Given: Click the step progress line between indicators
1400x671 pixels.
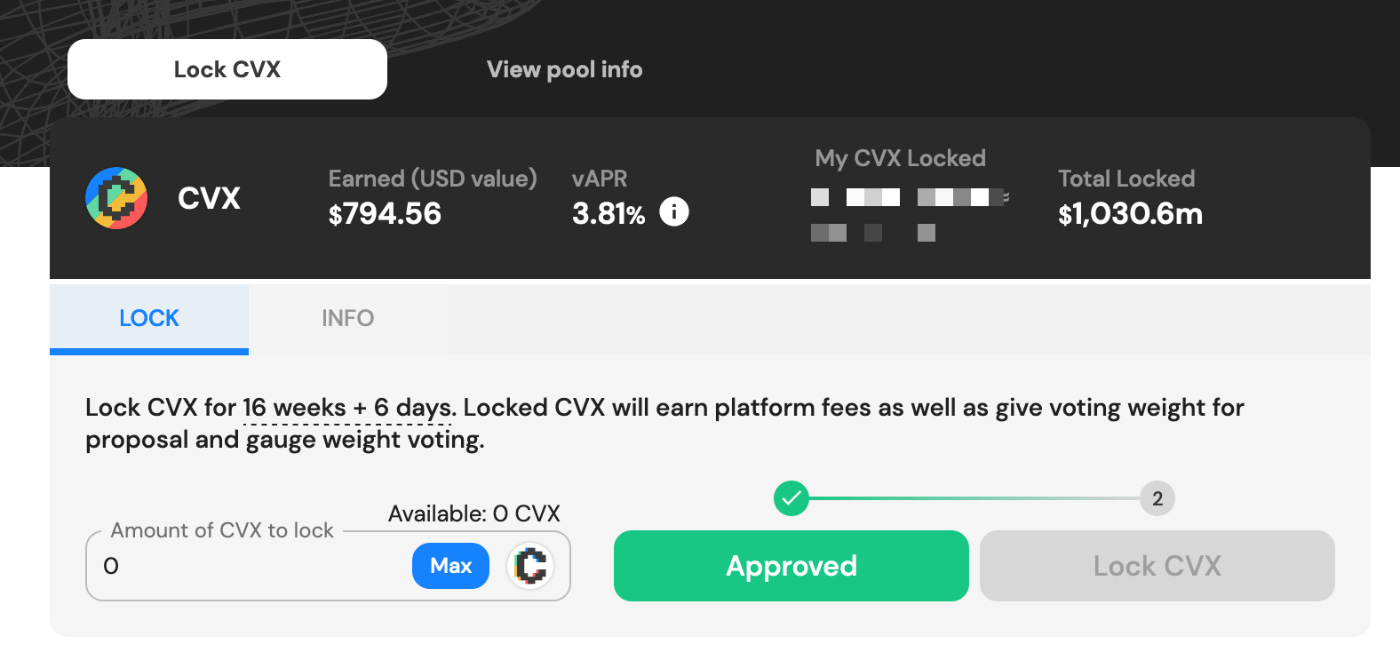Looking at the screenshot, I should pos(974,498).
